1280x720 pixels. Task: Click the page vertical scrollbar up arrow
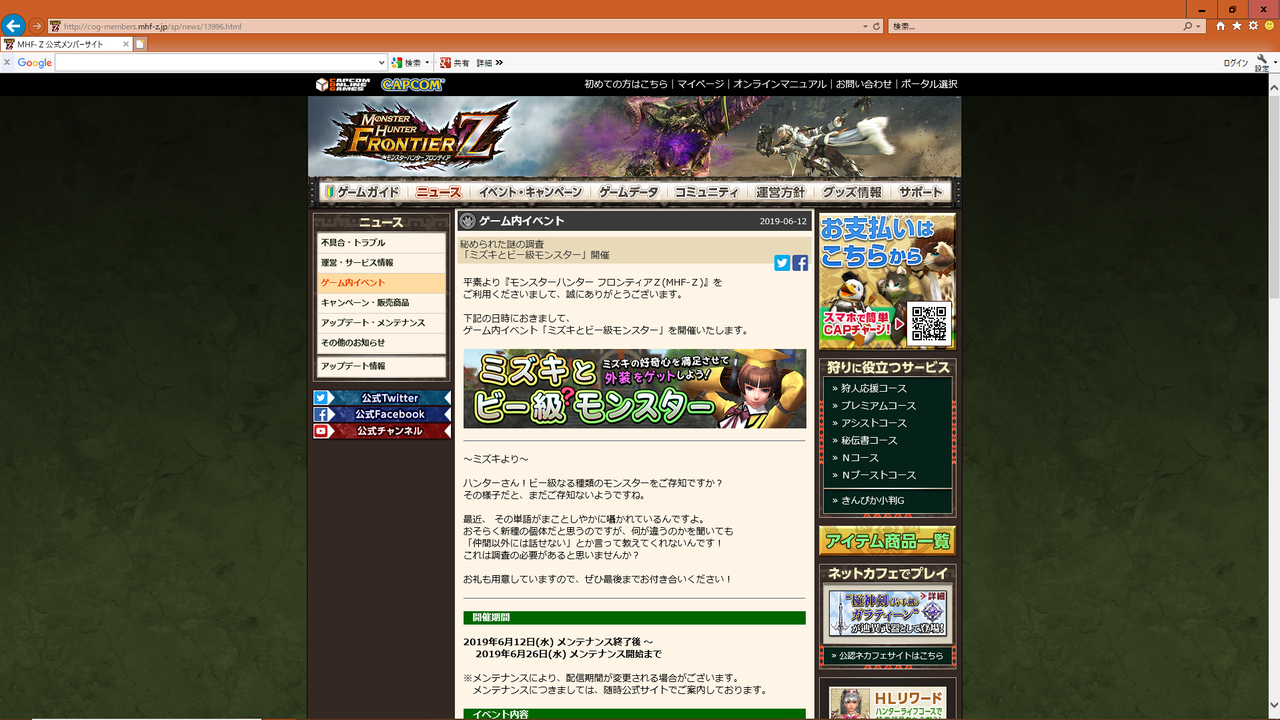point(1273,88)
